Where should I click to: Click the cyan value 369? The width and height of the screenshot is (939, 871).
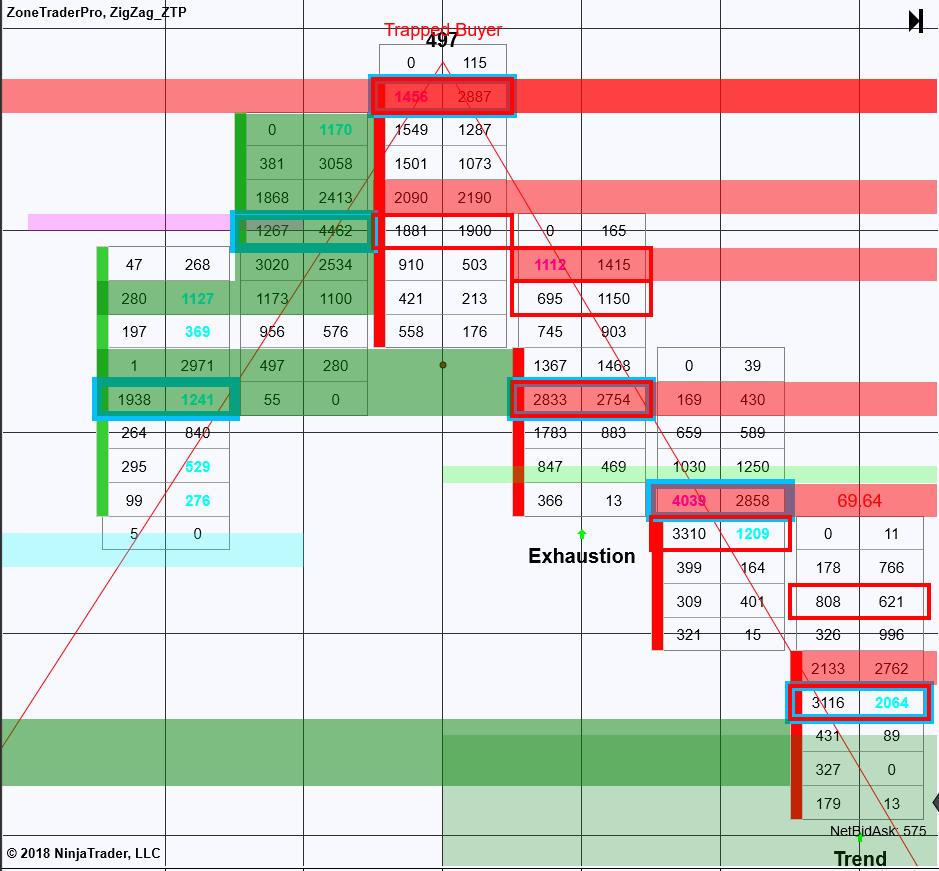pyautogui.click(x=198, y=332)
